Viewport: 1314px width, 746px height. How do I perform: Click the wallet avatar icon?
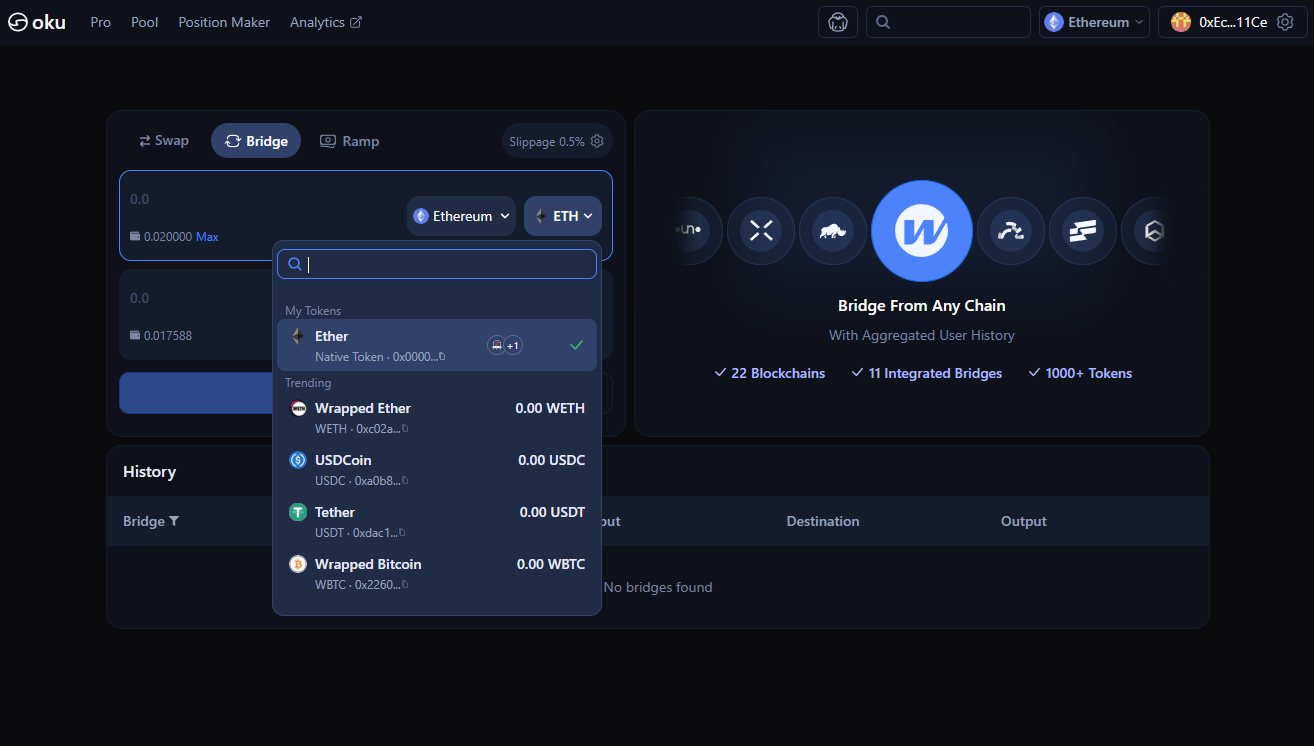click(x=1181, y=22)
